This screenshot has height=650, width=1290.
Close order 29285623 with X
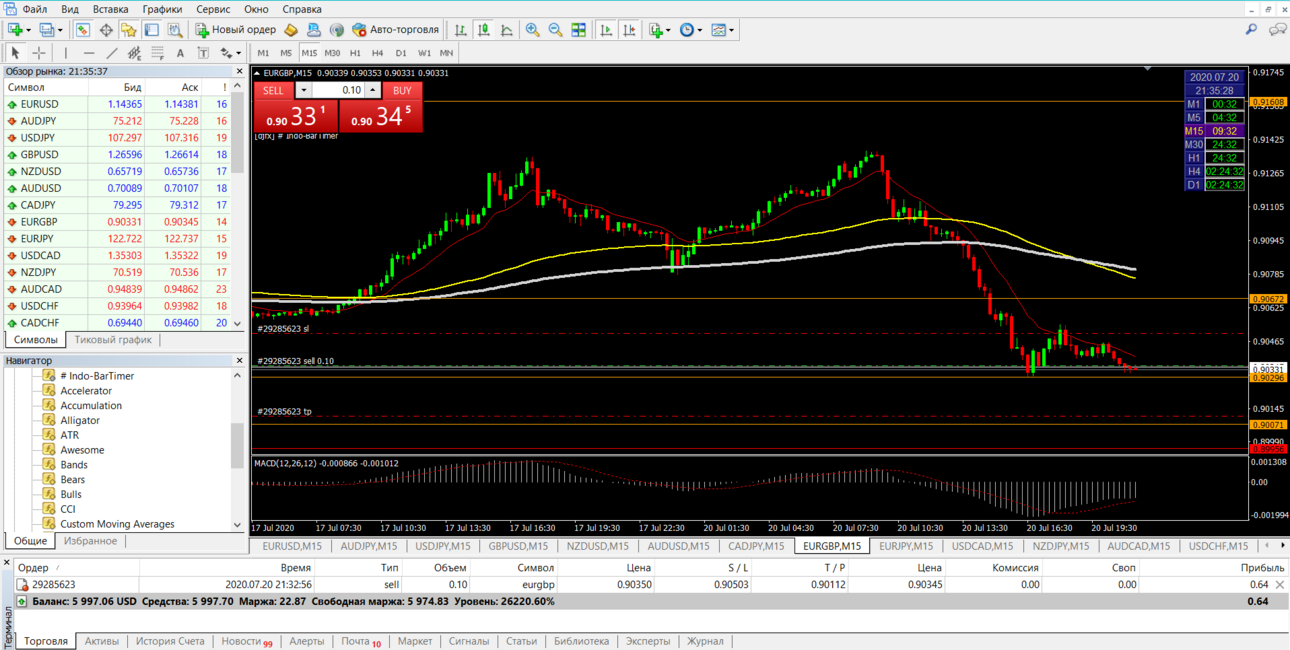pyautogui.click(x=1280, y=585)
